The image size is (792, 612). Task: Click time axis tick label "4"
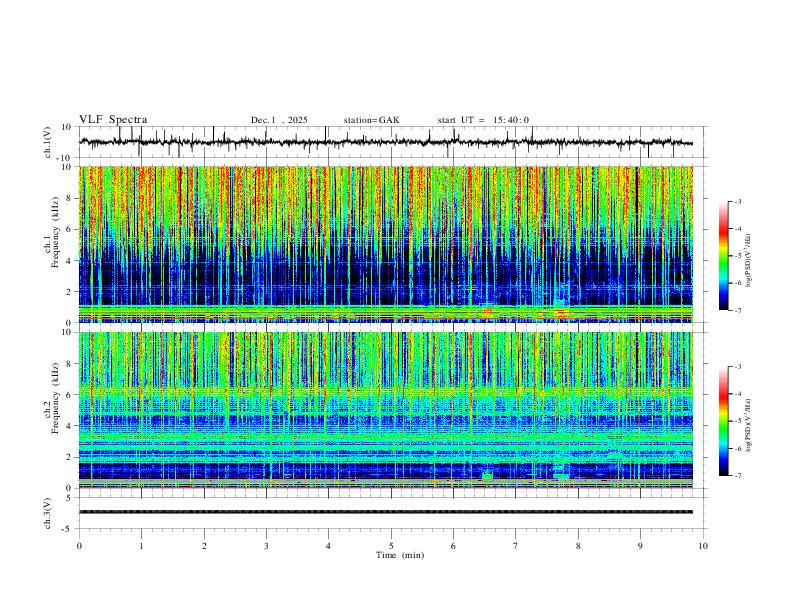pyautogui.click(x=328, y=546)
